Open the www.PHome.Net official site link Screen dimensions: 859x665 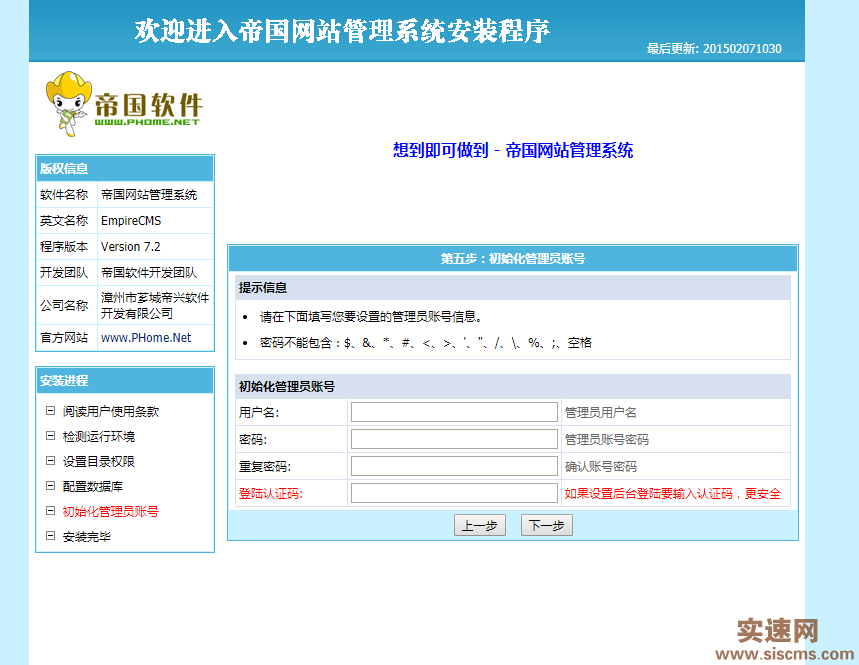146,338
